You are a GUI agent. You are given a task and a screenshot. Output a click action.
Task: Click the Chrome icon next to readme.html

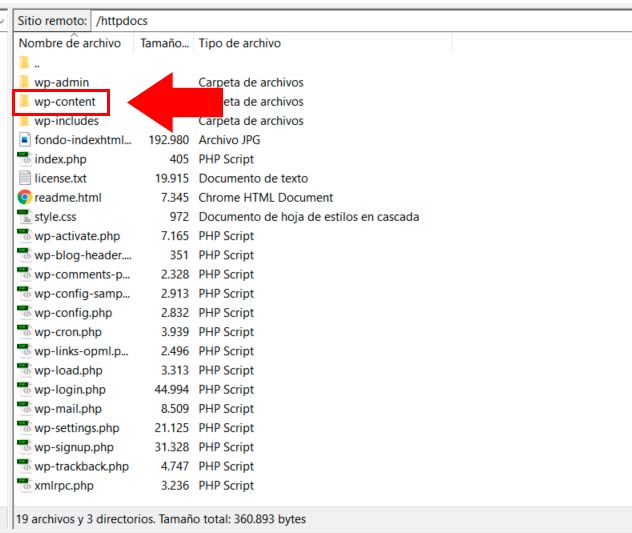tap(25, 197)
